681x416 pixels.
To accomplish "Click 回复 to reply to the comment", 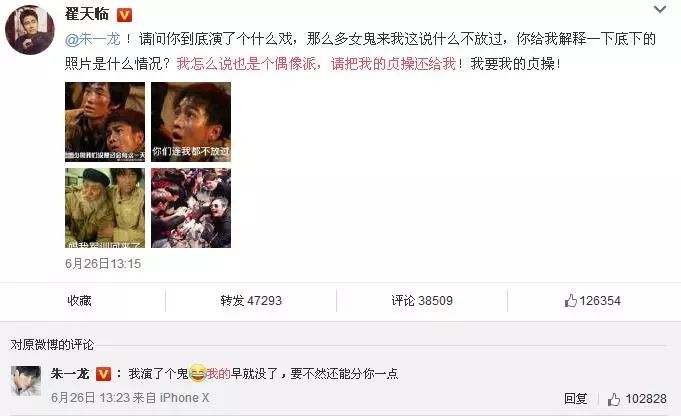I will point(575,398).
